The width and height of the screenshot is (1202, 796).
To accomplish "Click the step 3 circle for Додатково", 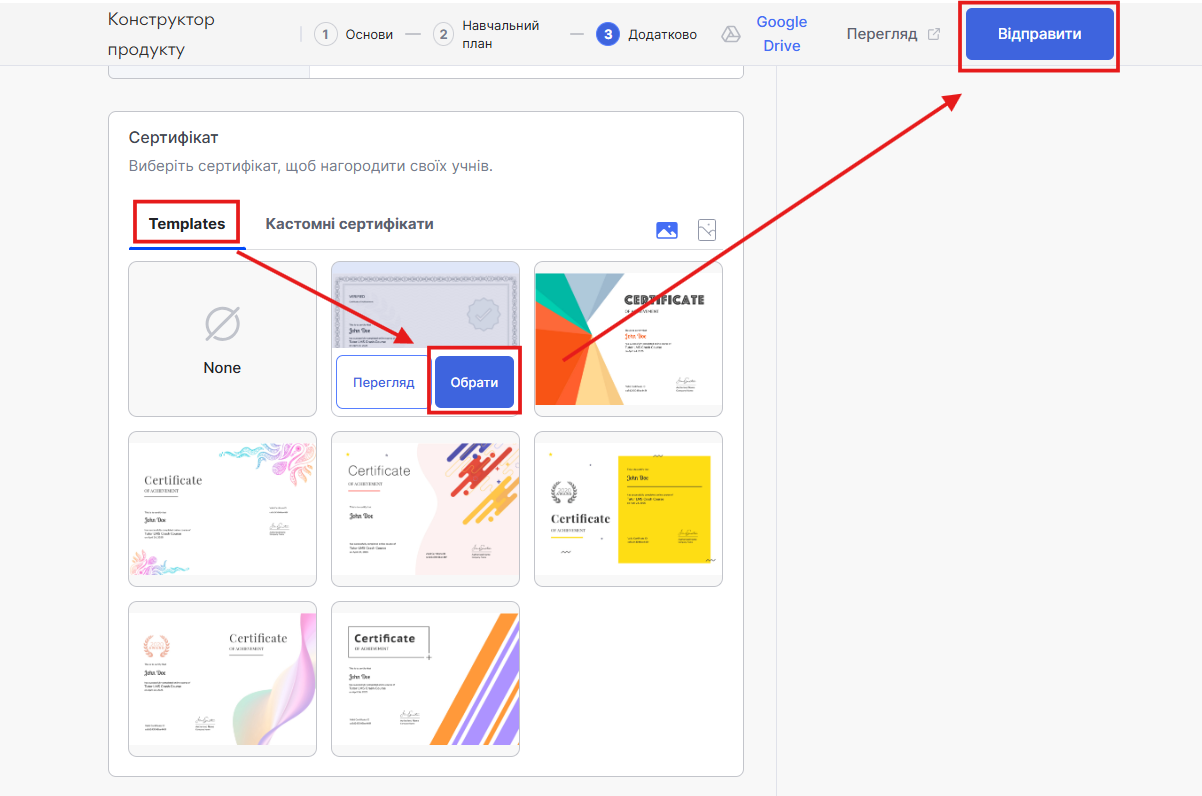I will pos(607,34).
